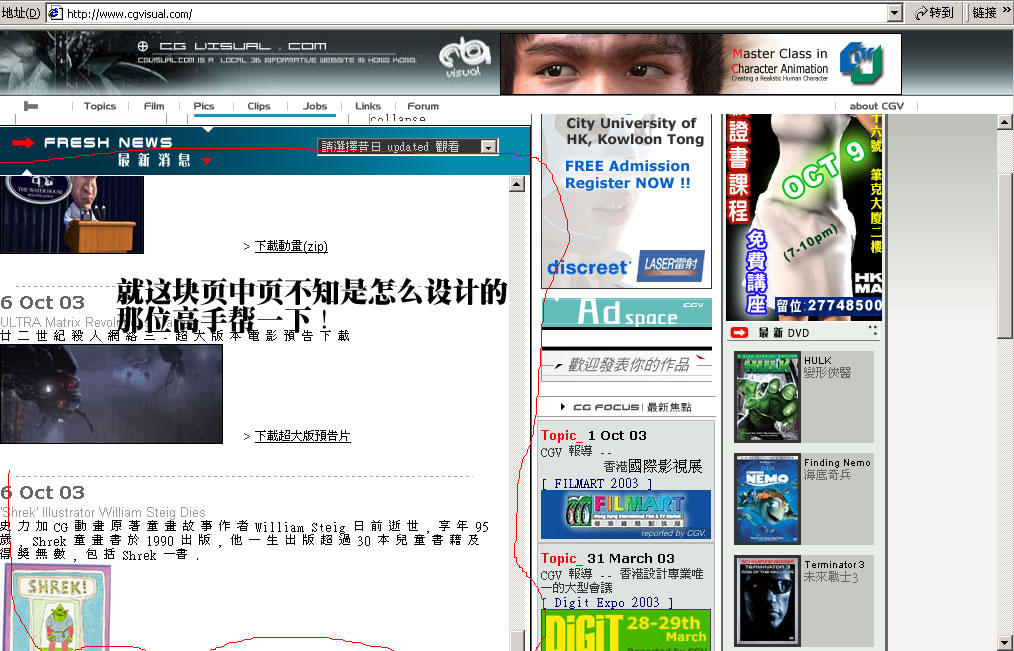This screenshot has height=651, width=1014.
Task: Click the black triangle before CG FOCUS
Action: pos(563,407)
